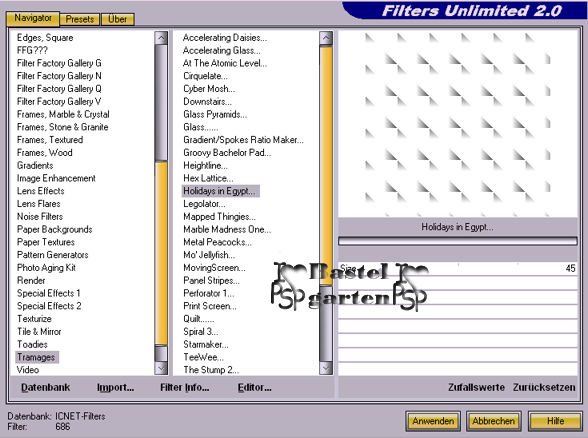This screenshot has width=588, height=438.
Task: Click Import... at the bottom bar
Action: (116, 387)
